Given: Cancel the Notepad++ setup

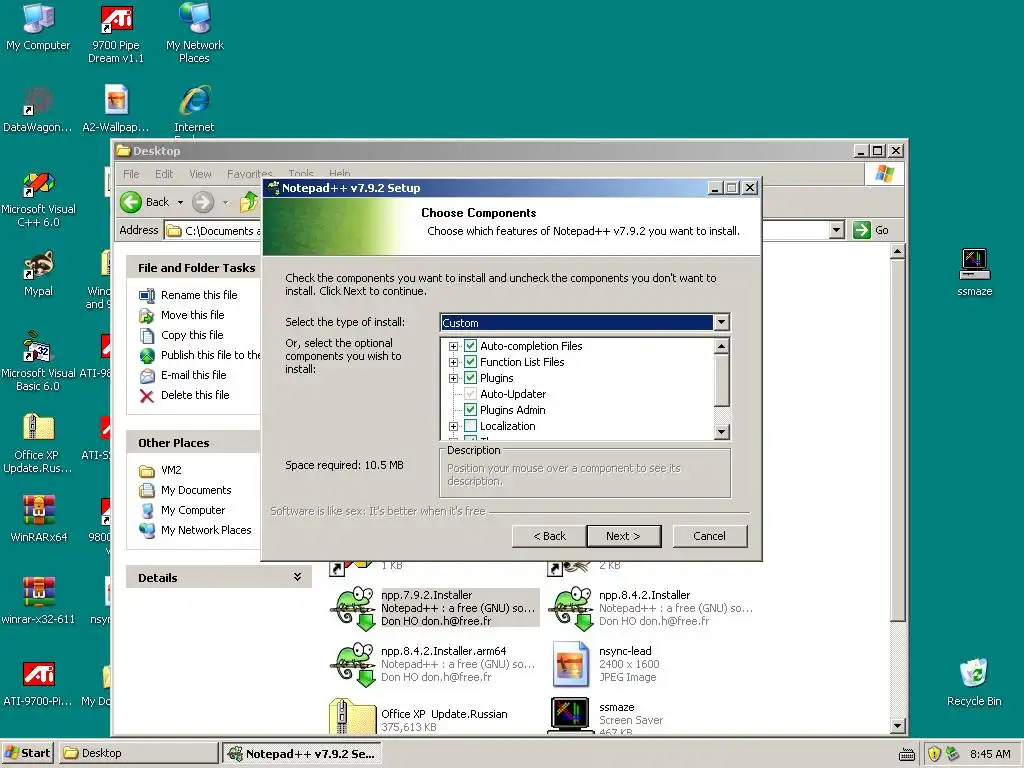Looking at the screenshot, I should coord(709,536).
